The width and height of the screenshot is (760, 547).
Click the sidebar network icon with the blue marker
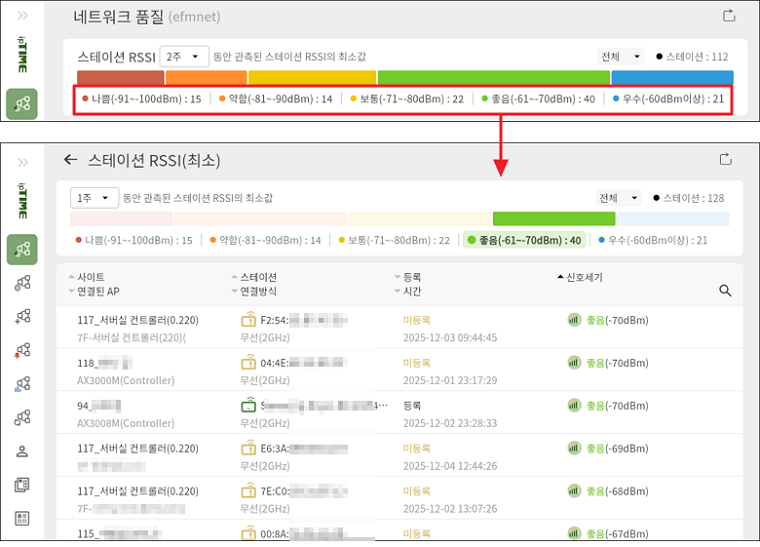(22, 383)
